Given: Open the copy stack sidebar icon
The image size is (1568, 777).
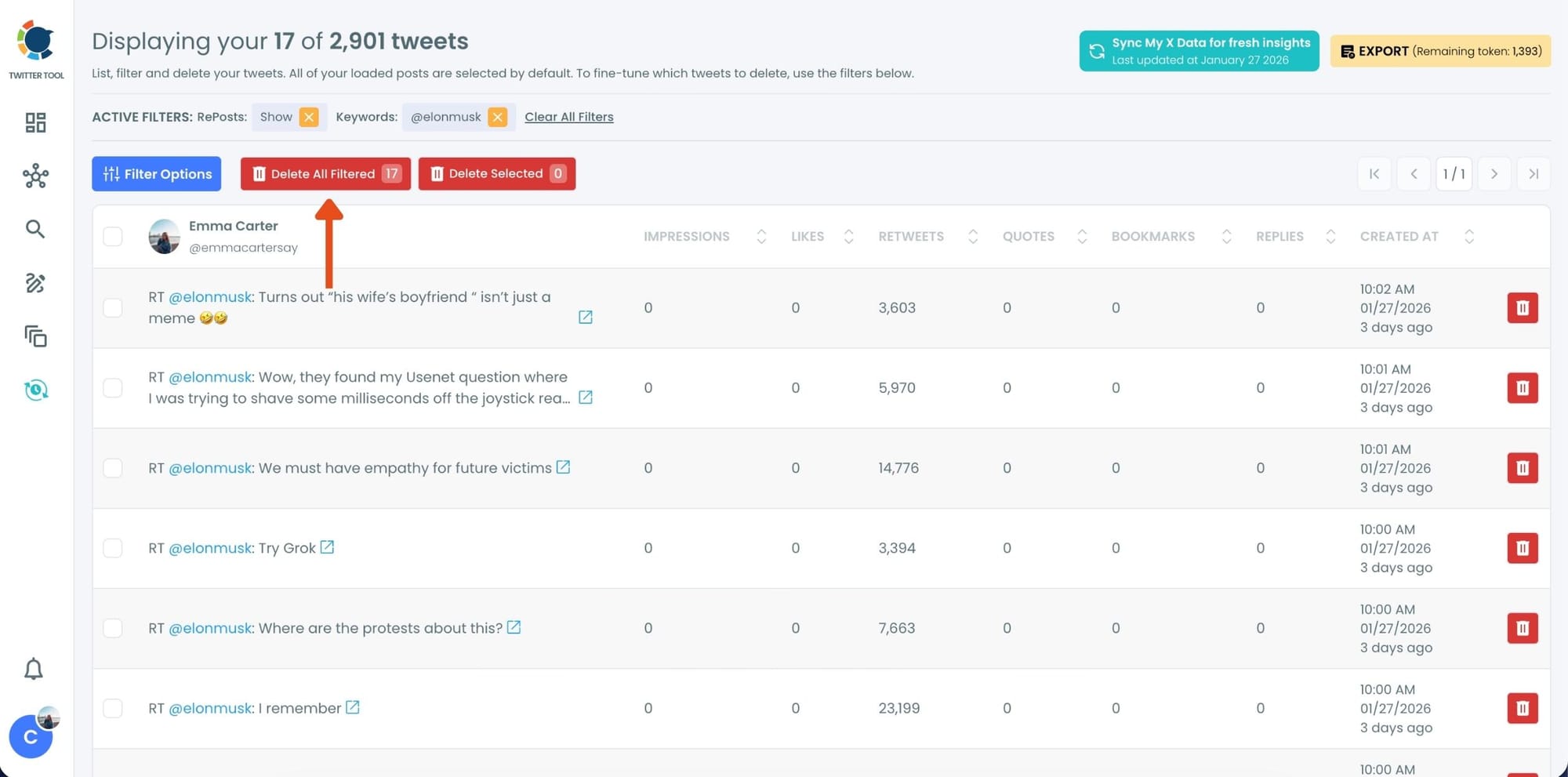Looking at the screenshot, I should click(35, 336).
